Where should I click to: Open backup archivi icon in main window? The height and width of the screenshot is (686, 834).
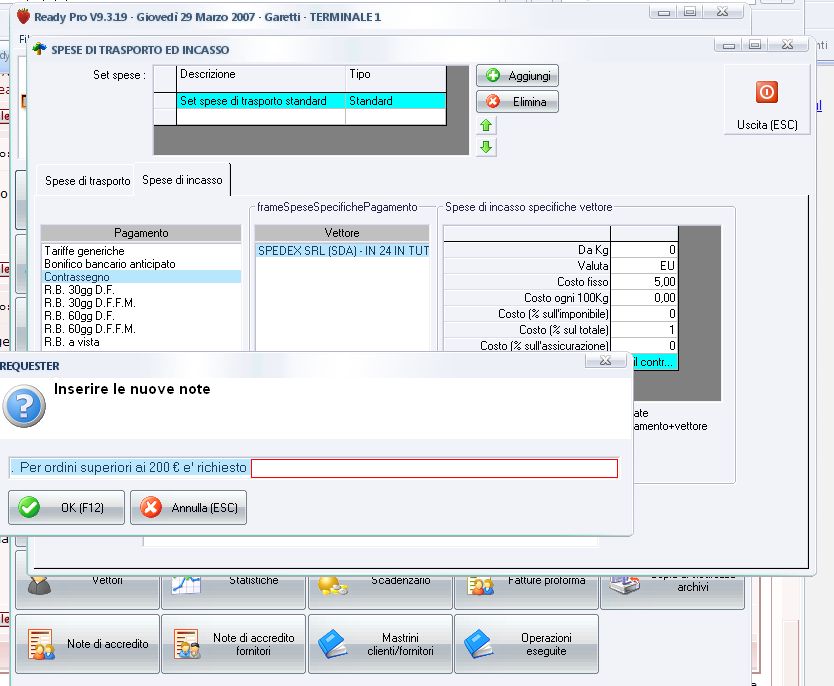(625, 584)
